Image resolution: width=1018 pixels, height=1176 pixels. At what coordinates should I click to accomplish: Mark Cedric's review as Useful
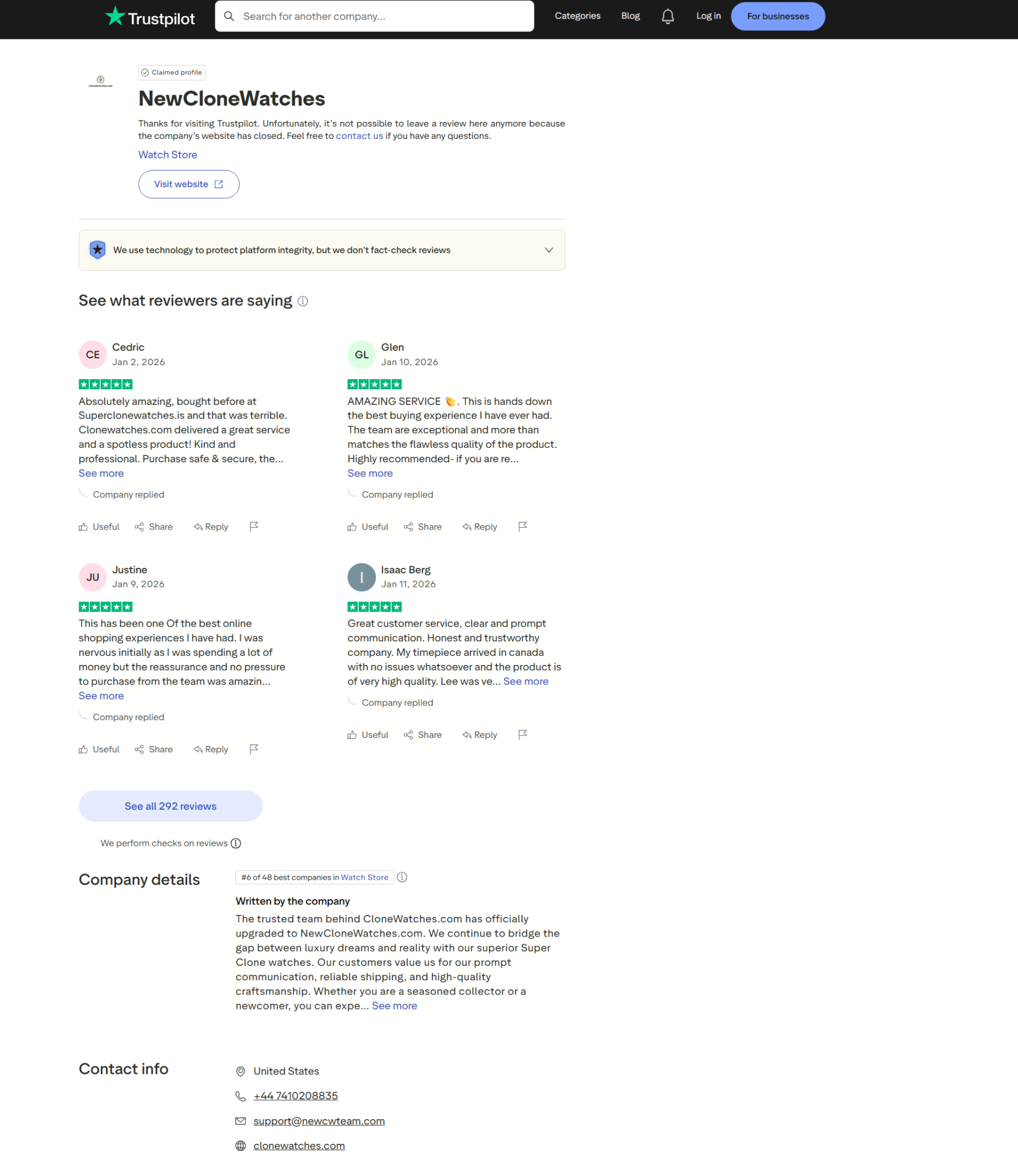point(99,527)
